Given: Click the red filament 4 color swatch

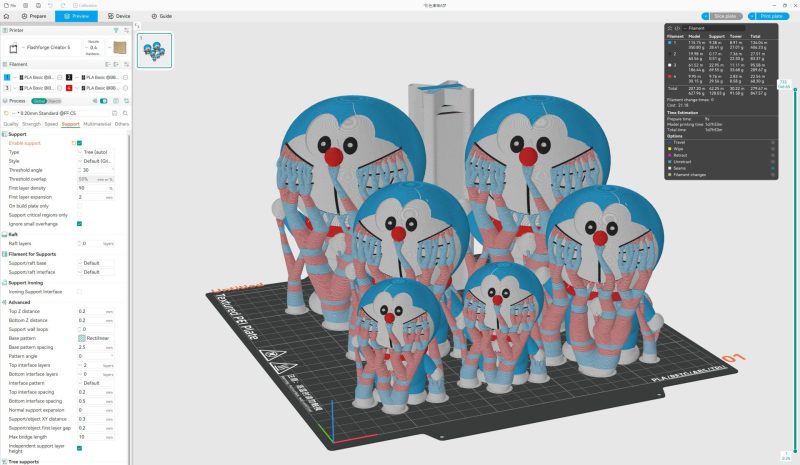Looking at the screenshot, I should 68,88.
